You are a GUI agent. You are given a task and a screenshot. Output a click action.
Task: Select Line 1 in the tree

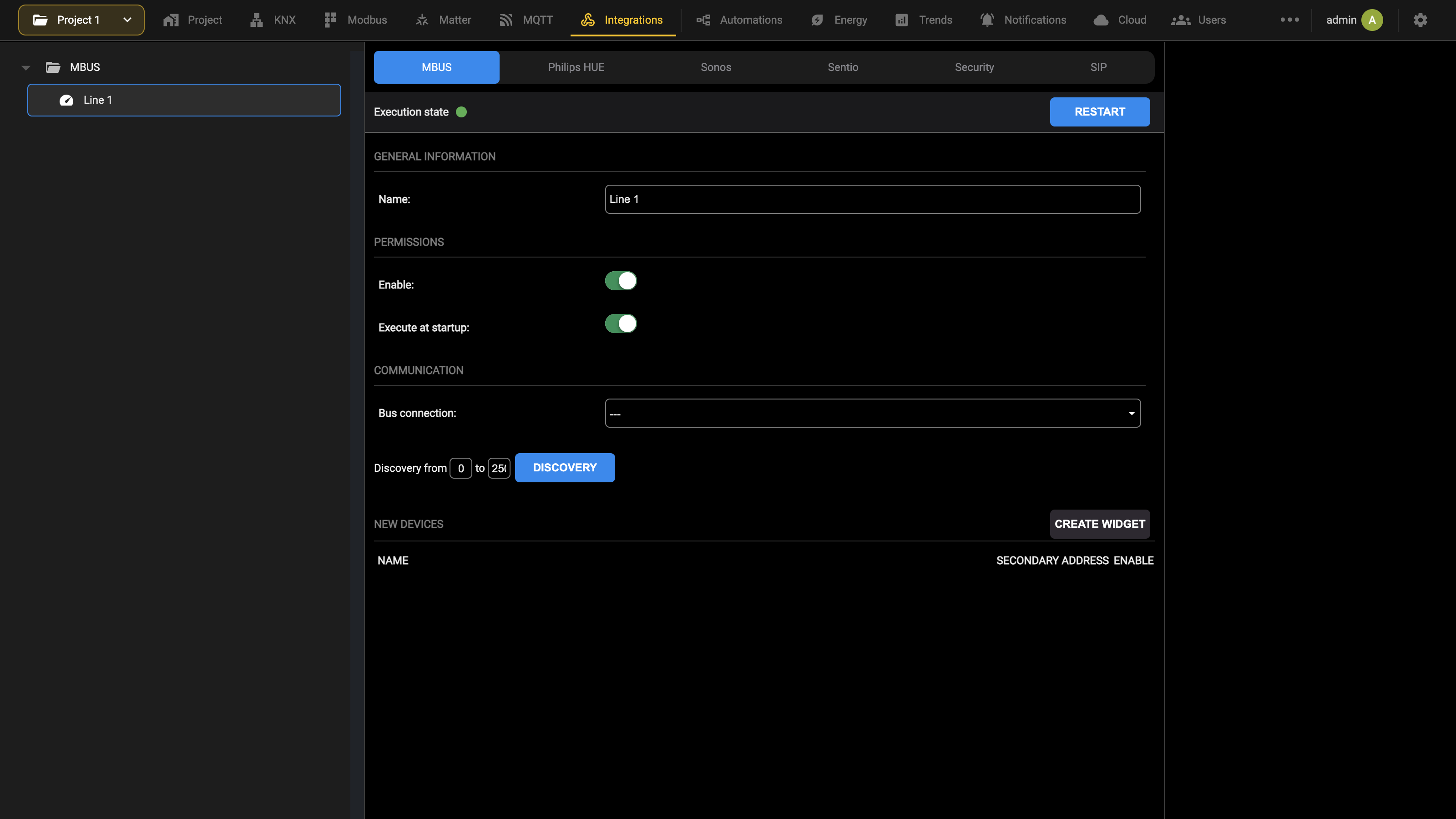(184, 100)
